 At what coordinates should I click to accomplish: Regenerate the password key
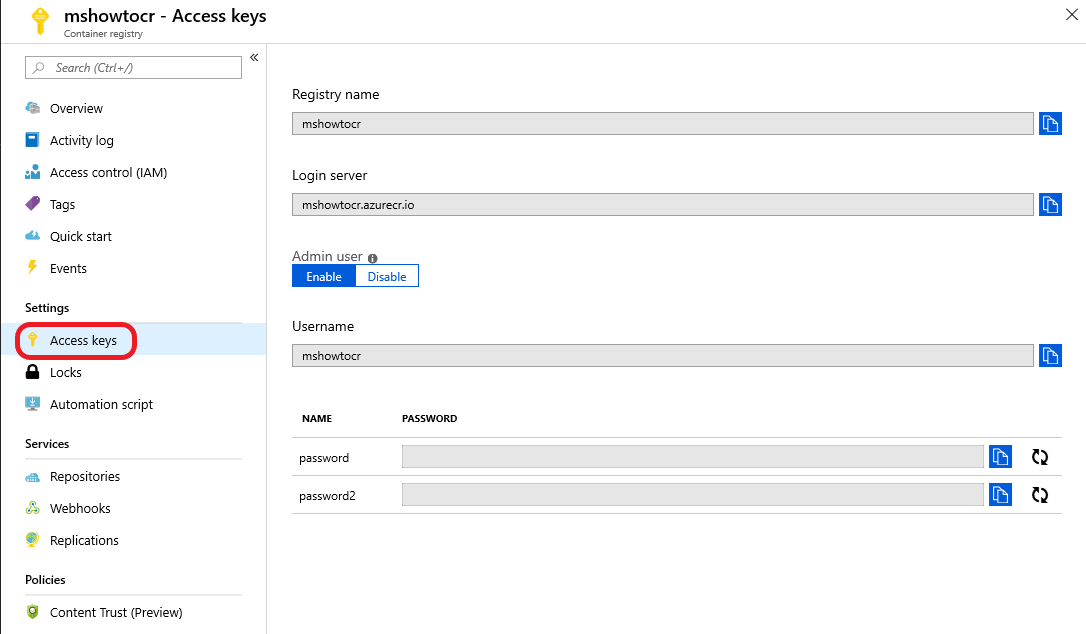pos(1040,457)
